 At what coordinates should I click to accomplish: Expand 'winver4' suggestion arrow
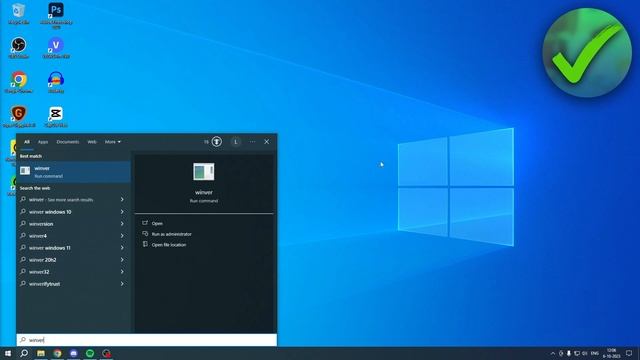coord(122,236)
